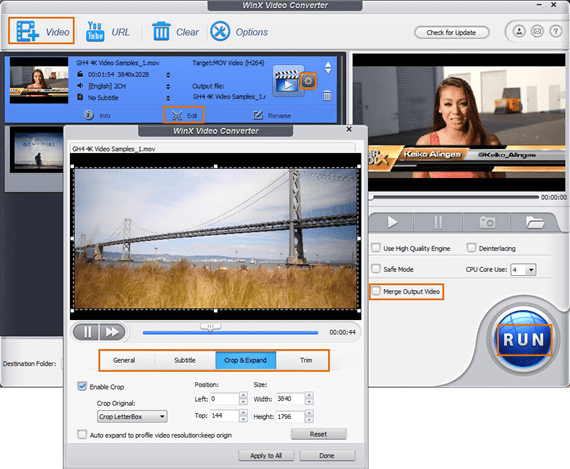570x469 pixels.
Task: Click the Check for Update button
Action: pyautogui.click(x=451, y=32)
